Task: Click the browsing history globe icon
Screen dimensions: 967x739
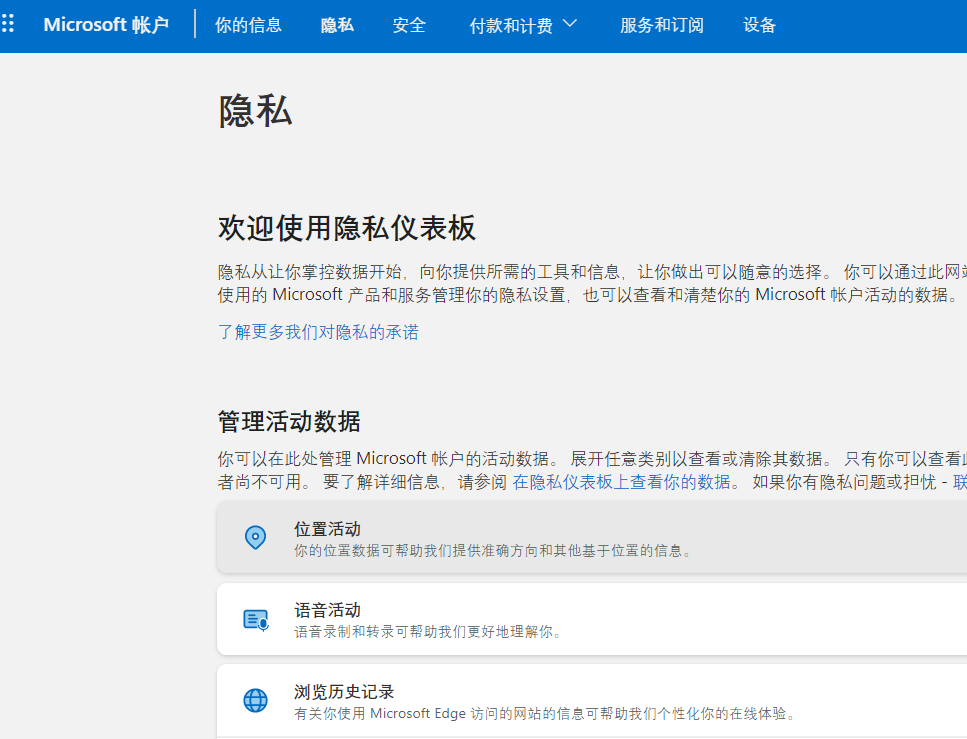Action: pyautogui.click(x=256, y=700)
